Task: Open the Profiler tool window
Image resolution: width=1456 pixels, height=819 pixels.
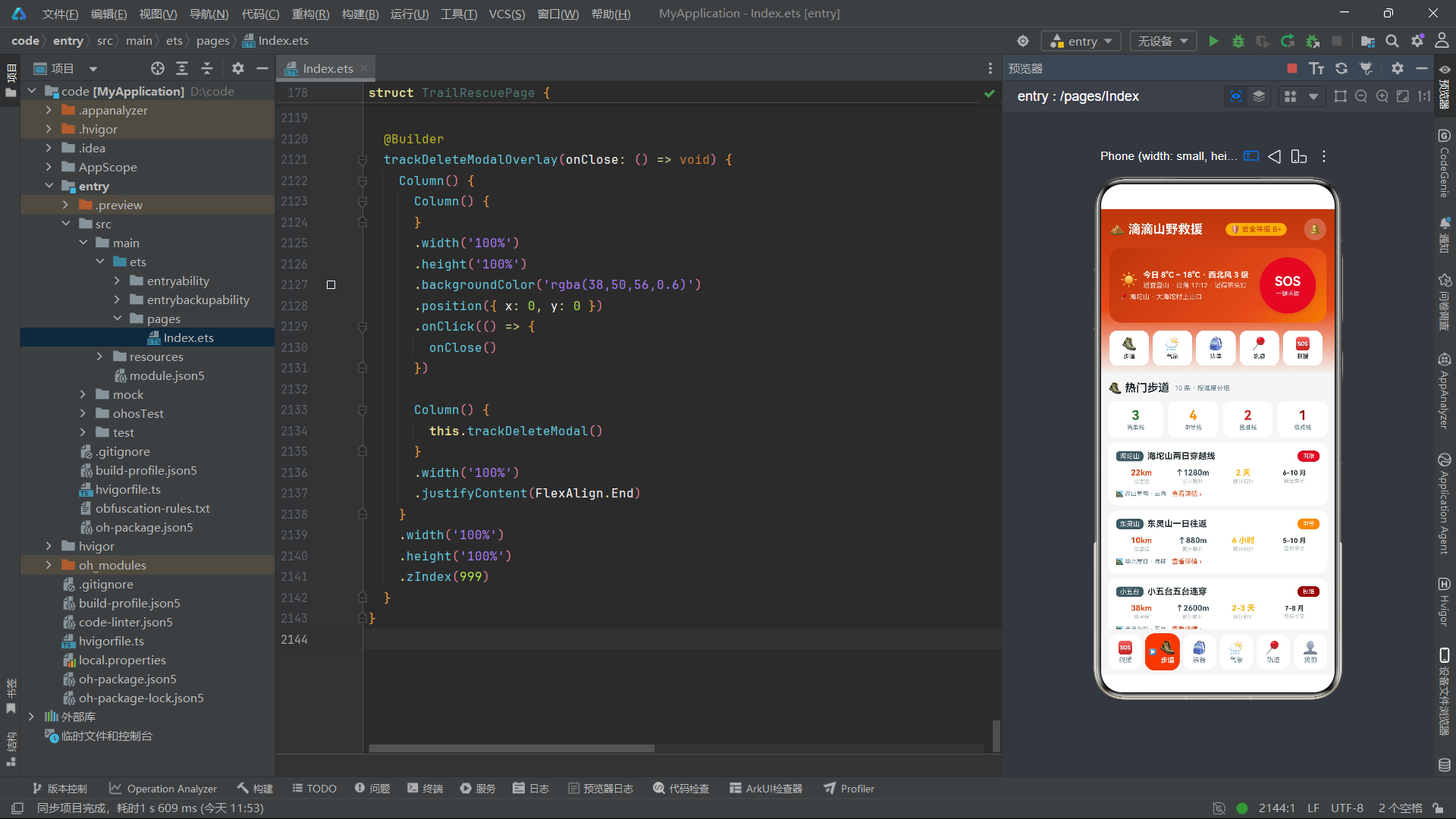Action: point(849,789)
